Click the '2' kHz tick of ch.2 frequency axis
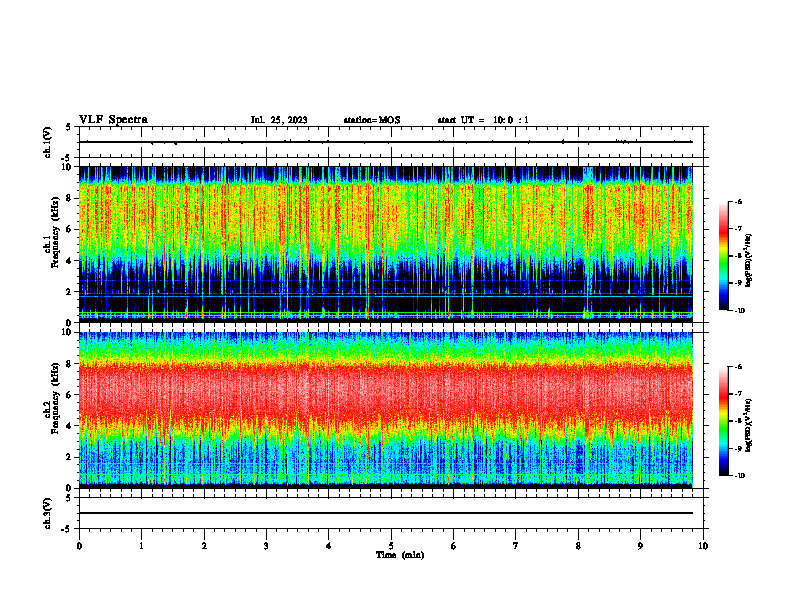Image resolution: width=792 pixels, height=612 pixels. click(x=70, y=457)
